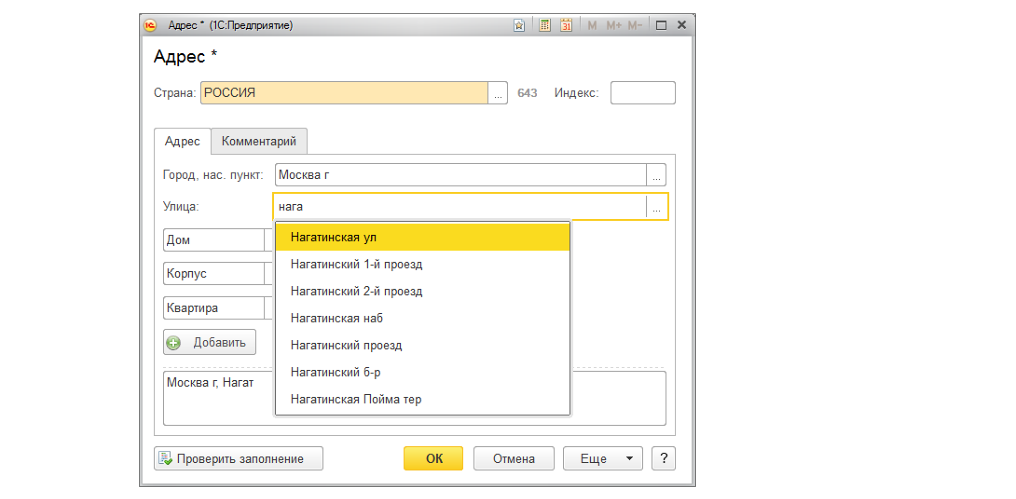
Task: Click the 1C application logo icon
Action: coord(151,26)
